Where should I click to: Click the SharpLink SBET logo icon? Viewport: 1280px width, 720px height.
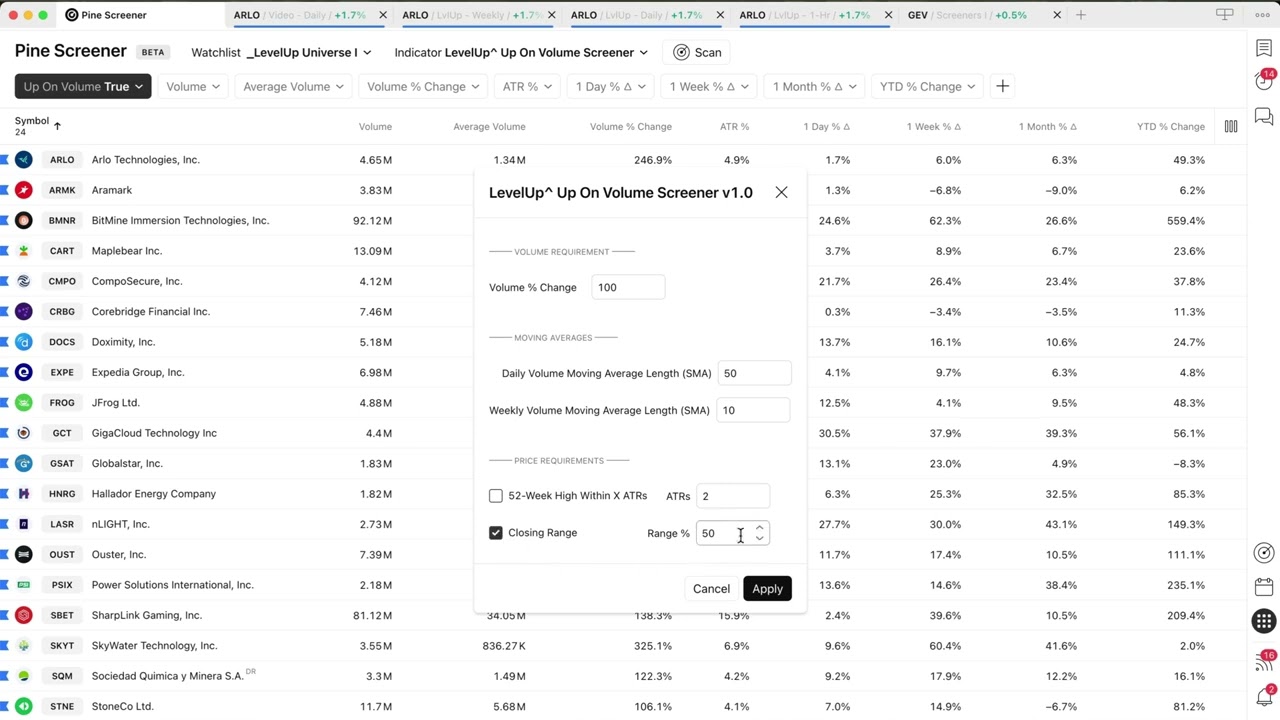tap(24, 615)
